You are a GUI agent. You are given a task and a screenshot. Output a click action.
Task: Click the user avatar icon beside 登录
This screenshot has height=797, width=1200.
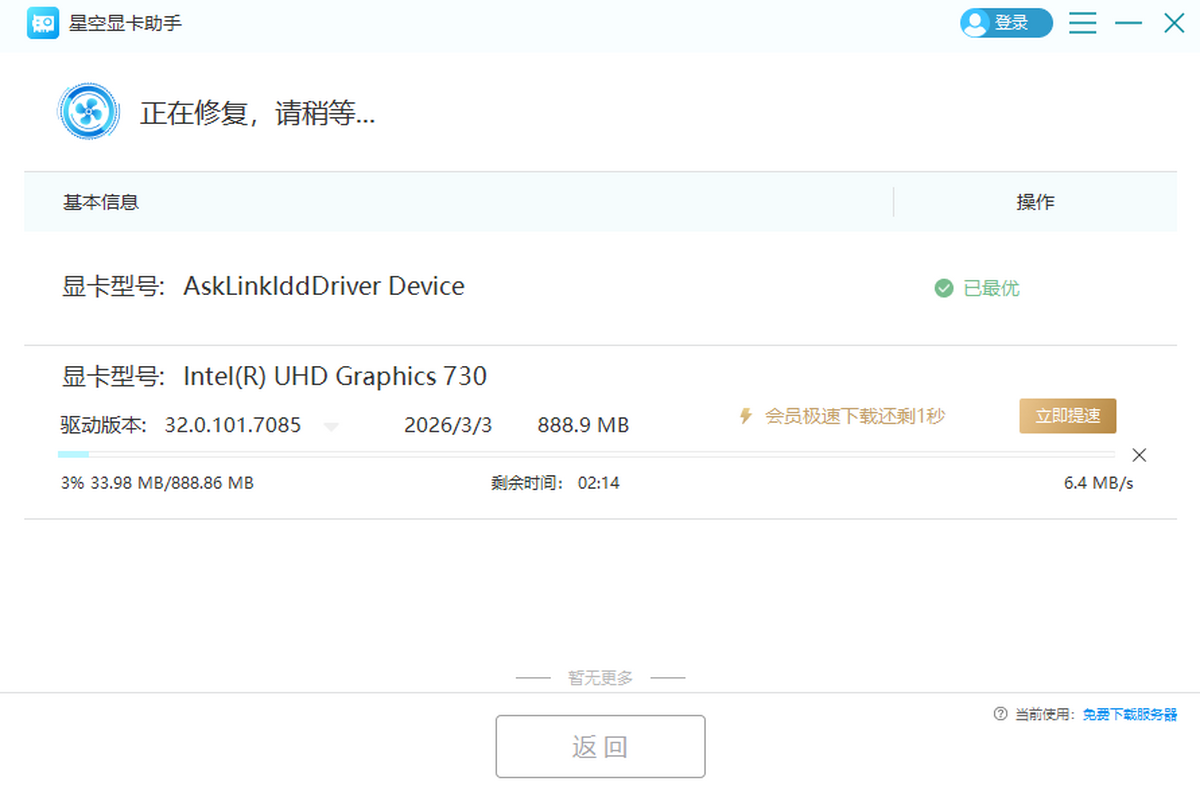pyautogui.click(x=976, y=23)
